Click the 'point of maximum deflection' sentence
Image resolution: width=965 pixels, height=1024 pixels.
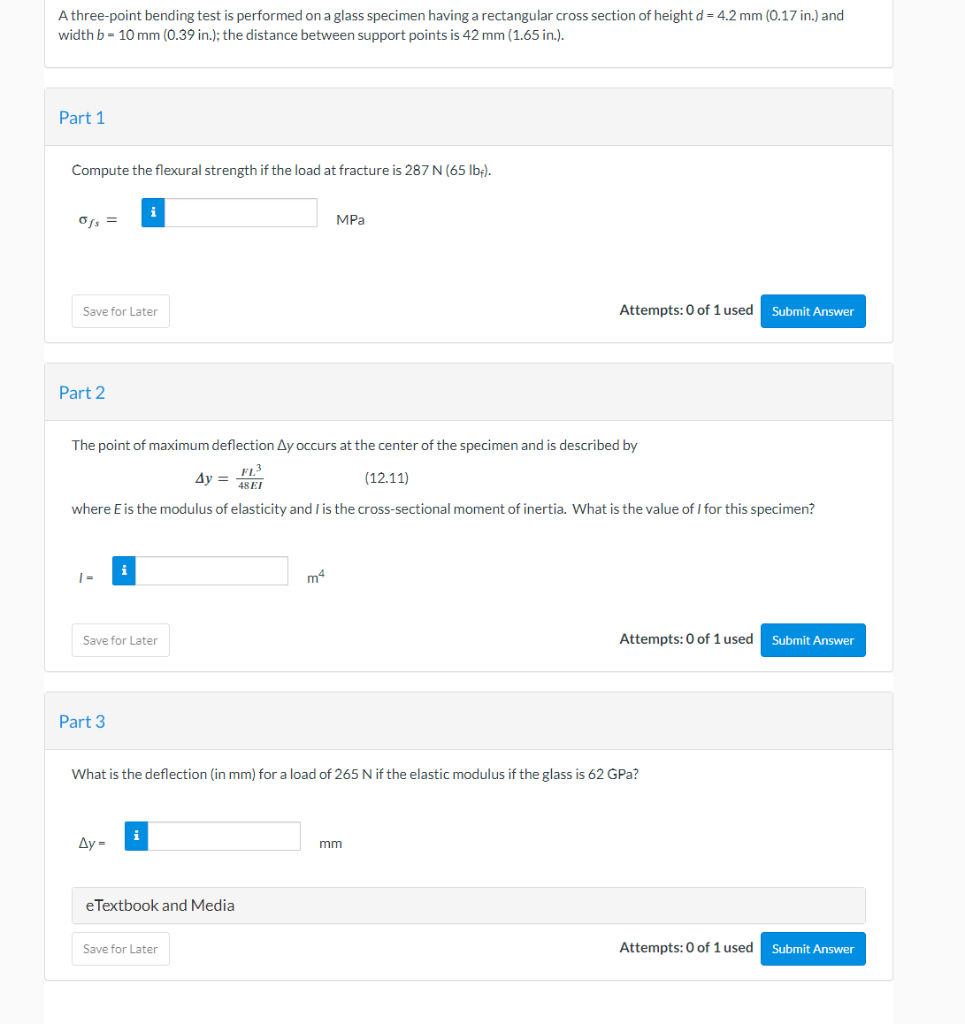click(x=355, y=445)
